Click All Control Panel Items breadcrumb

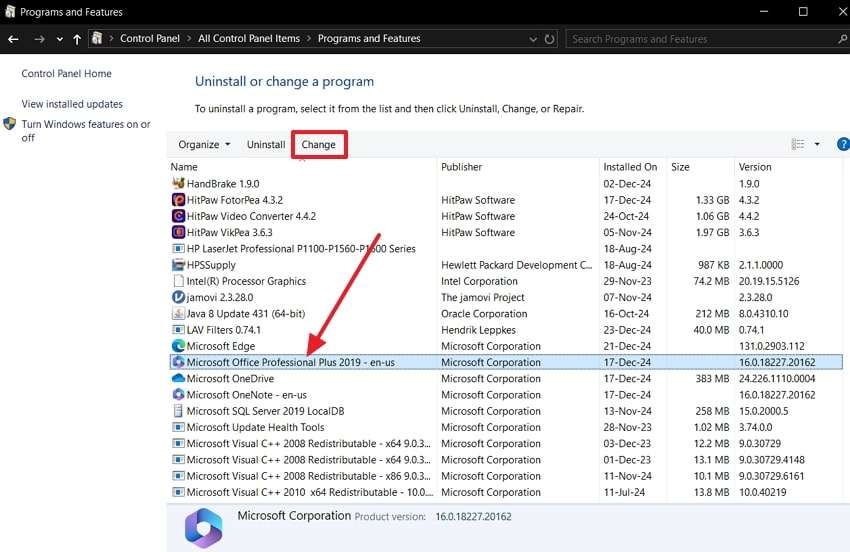pos(249,38)
